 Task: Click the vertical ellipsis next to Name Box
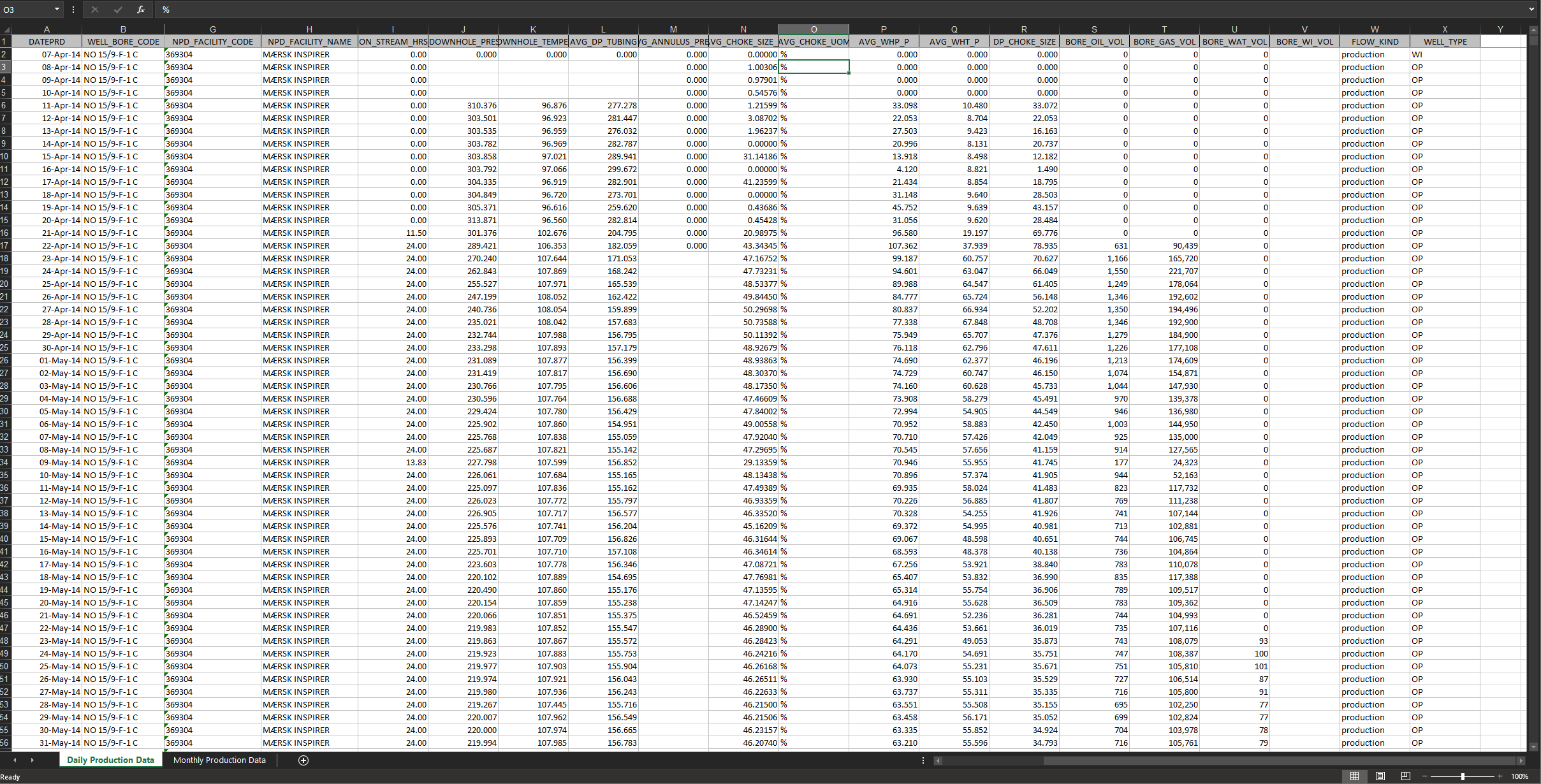(x=73, y=10)
